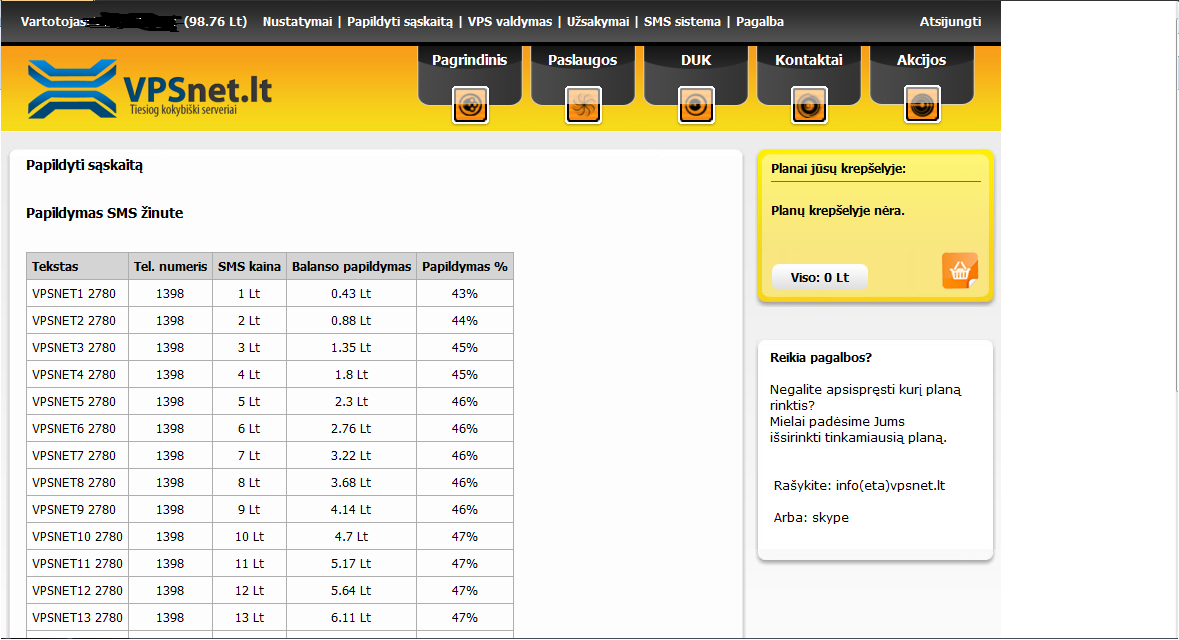
Task: Click the 0.43 Lt balance cell
Action: pos(351,293)
